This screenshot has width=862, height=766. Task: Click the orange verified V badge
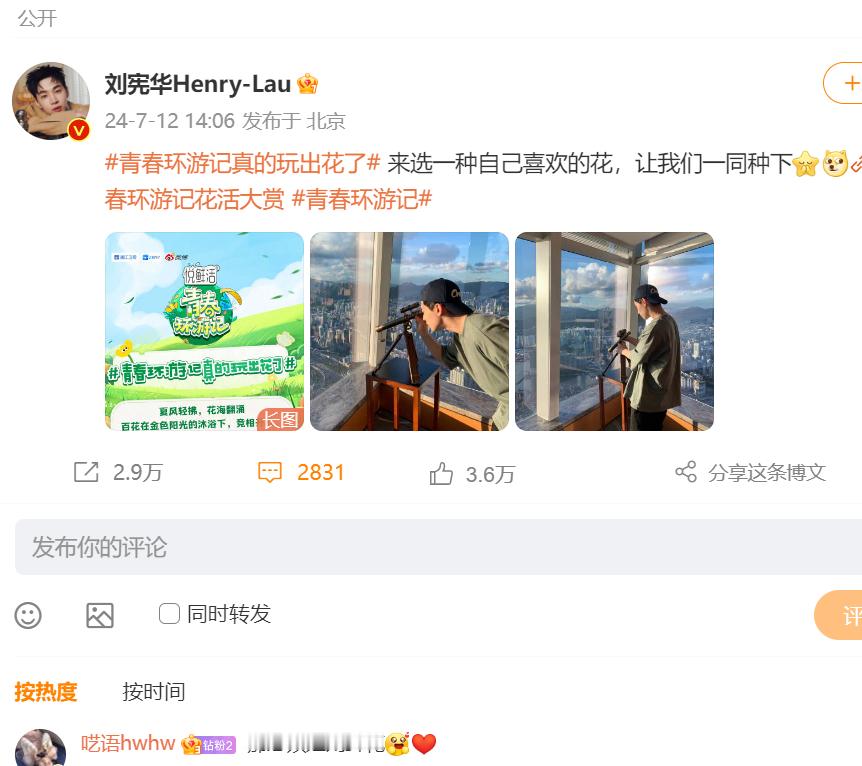tap(79, 130)
